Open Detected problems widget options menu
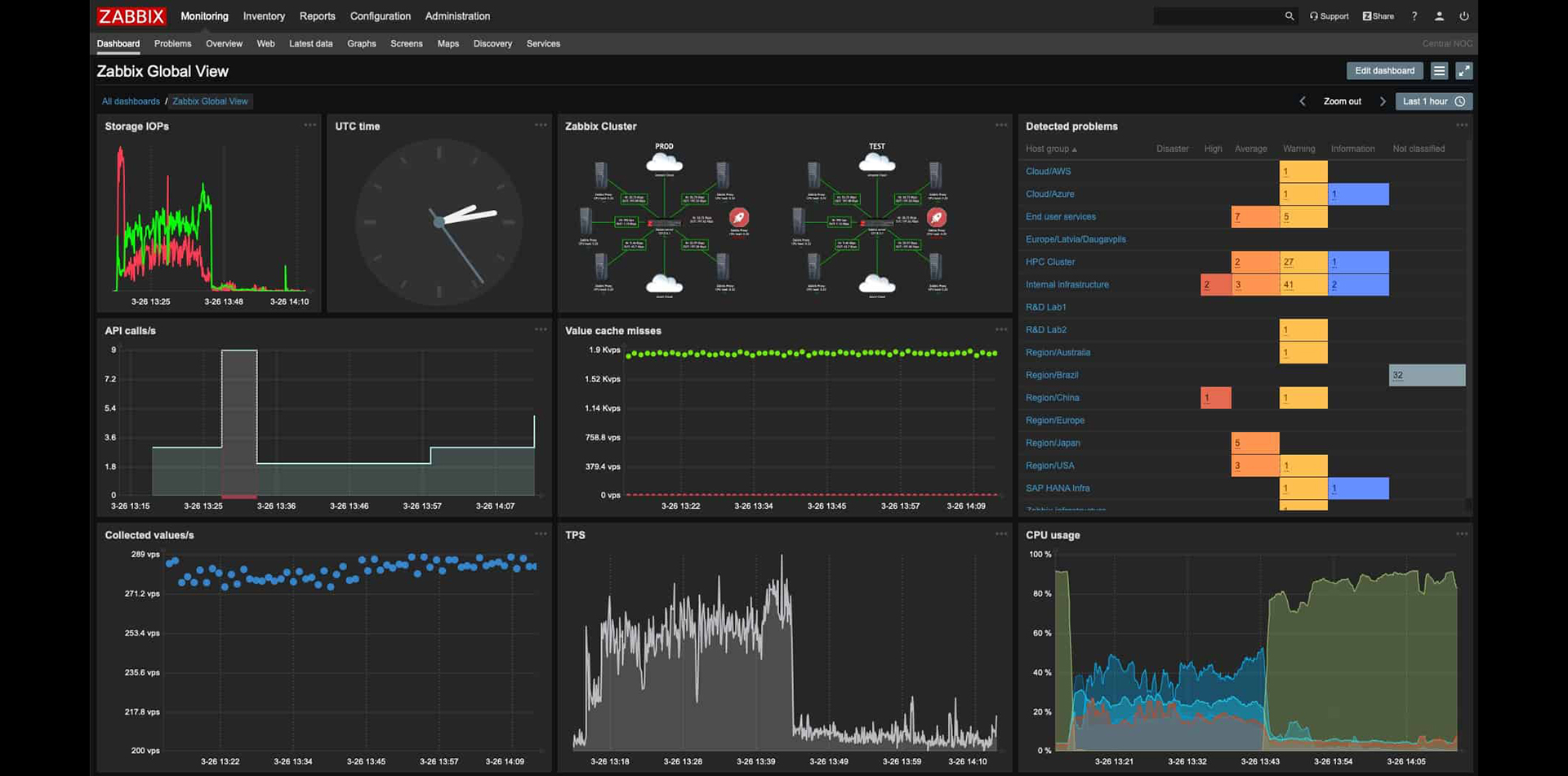The image size is (1568, 776). click(1461, 125)
